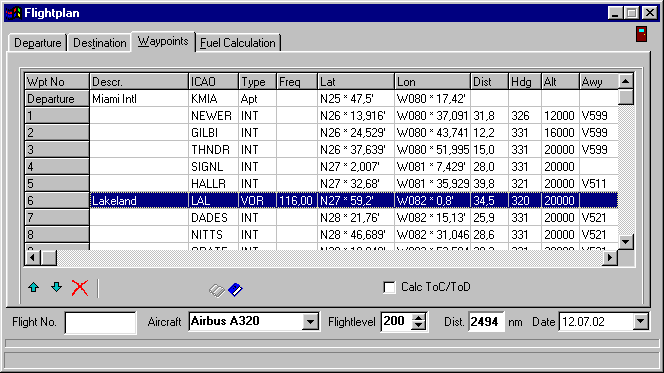
Task: Click the Lon column header
Action: coord(433,82)
